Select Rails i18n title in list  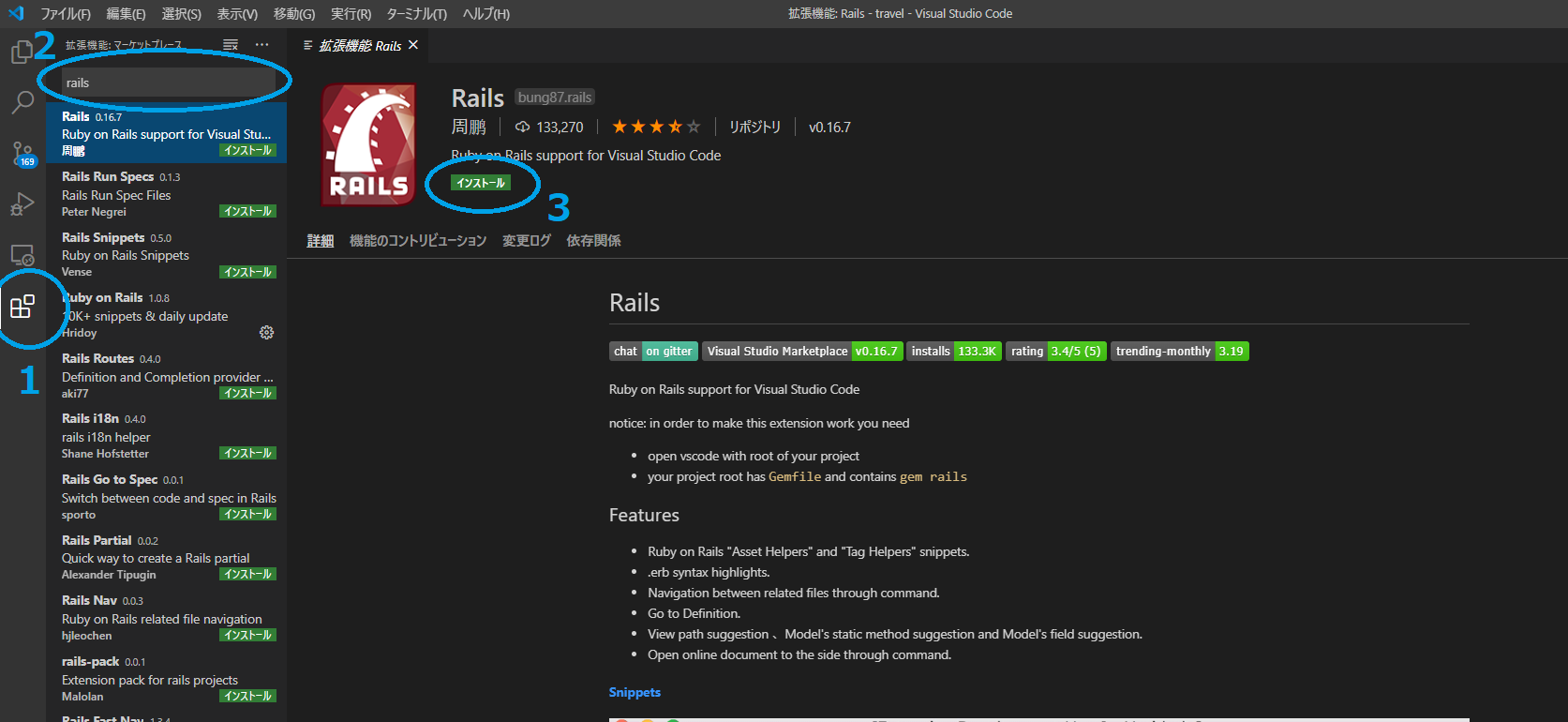(x=90, y=418)
